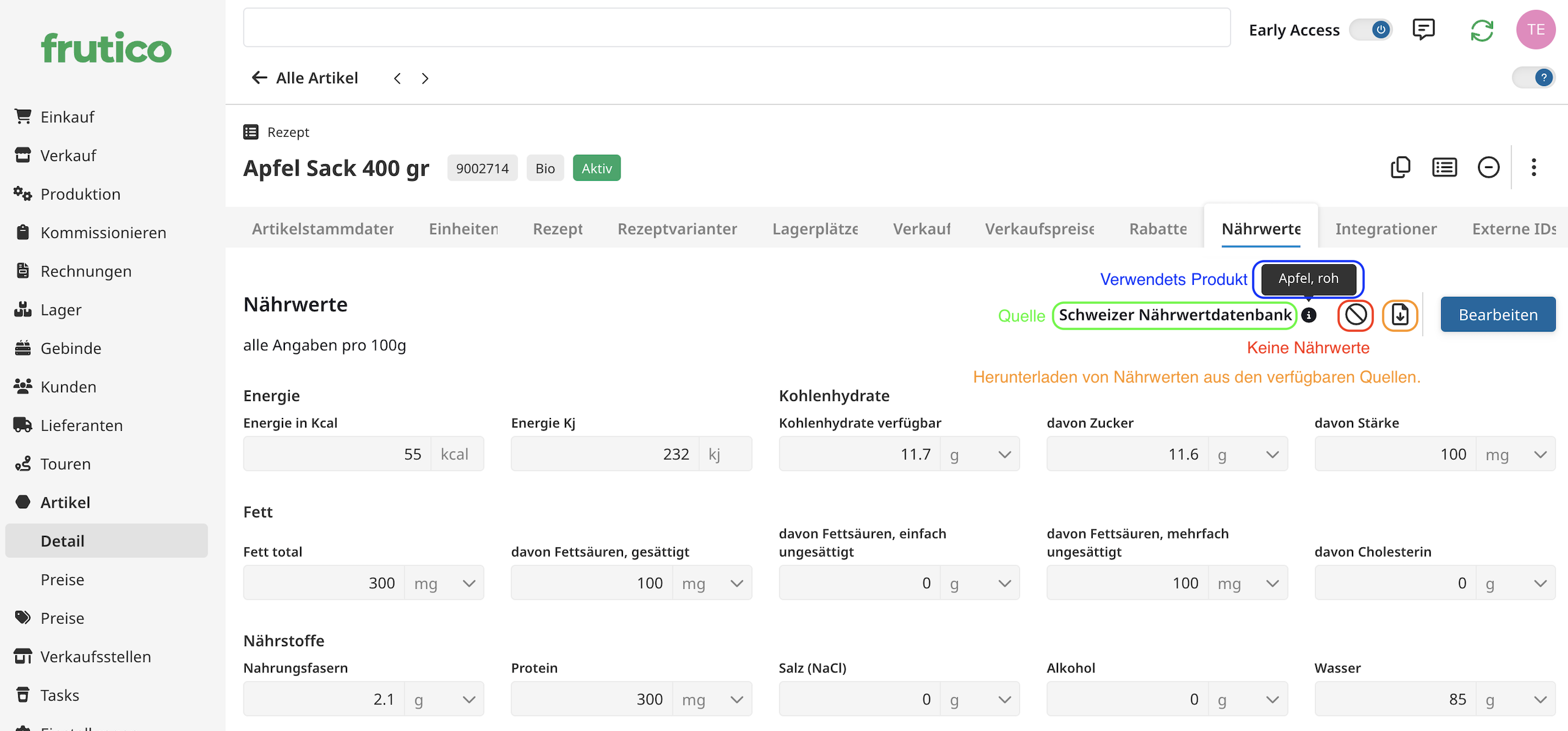Viewport: 1568px width, 731px height.
Task: Click the Keine Nährwerte prohibited icon
Action: [x=1356, y=315]
